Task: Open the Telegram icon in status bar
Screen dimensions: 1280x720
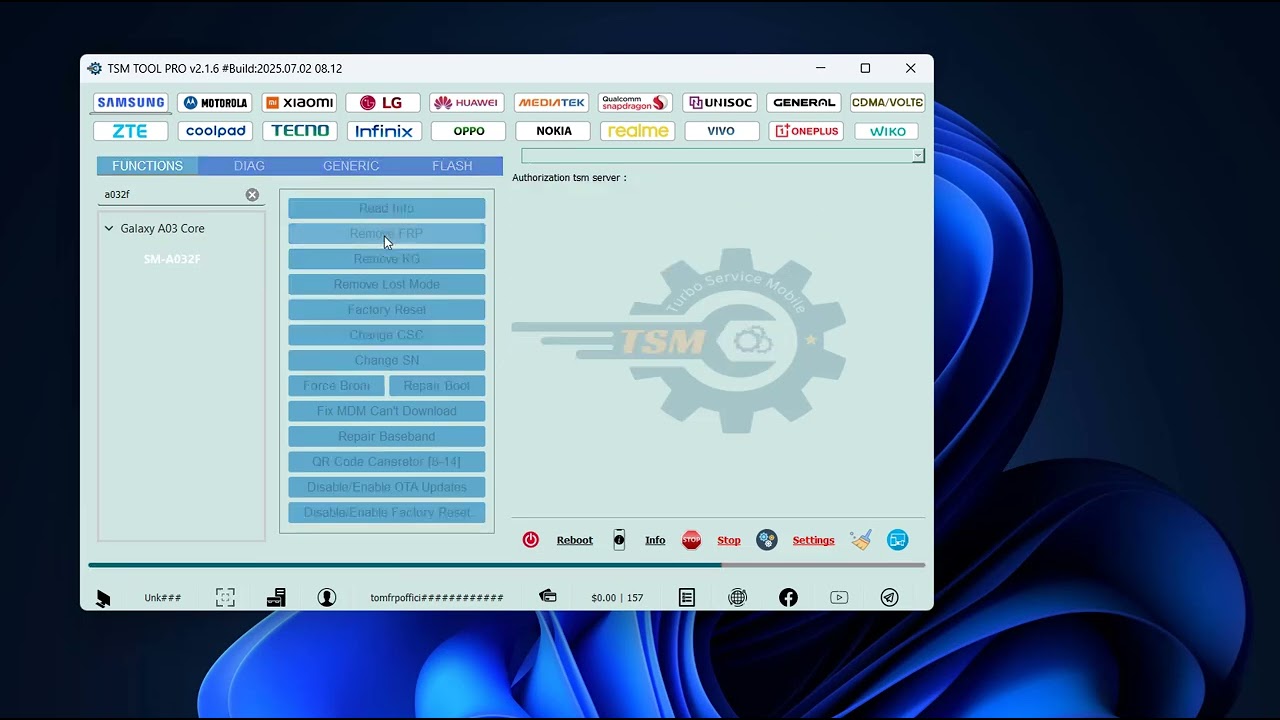Action: (x=889, y=597)
